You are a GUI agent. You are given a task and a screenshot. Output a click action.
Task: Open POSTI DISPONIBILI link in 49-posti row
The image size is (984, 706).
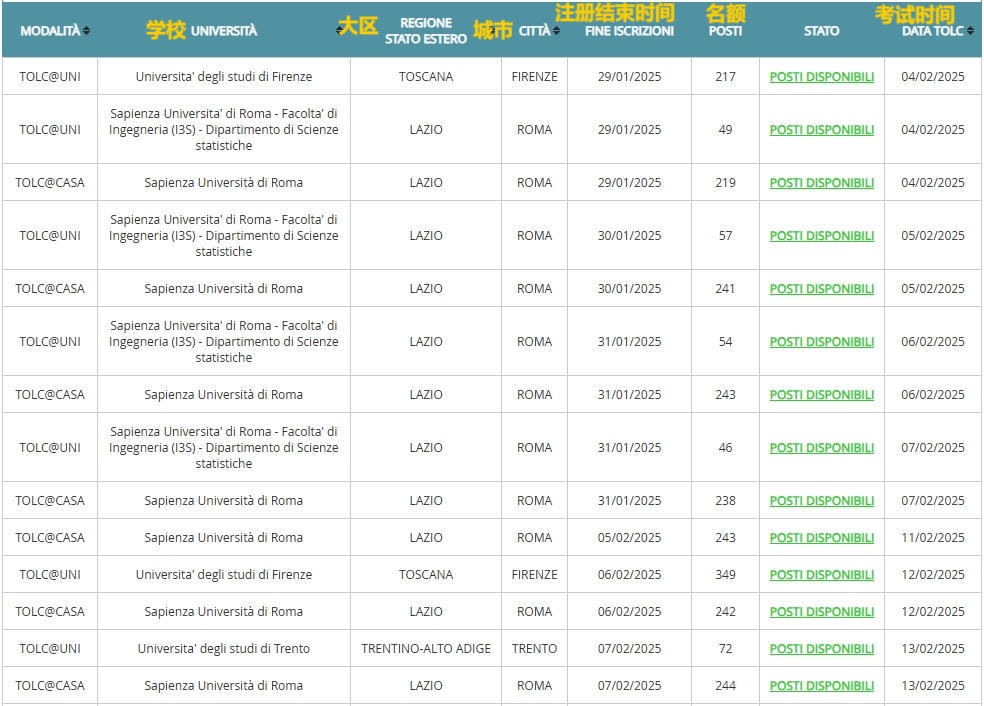point(821,130)
